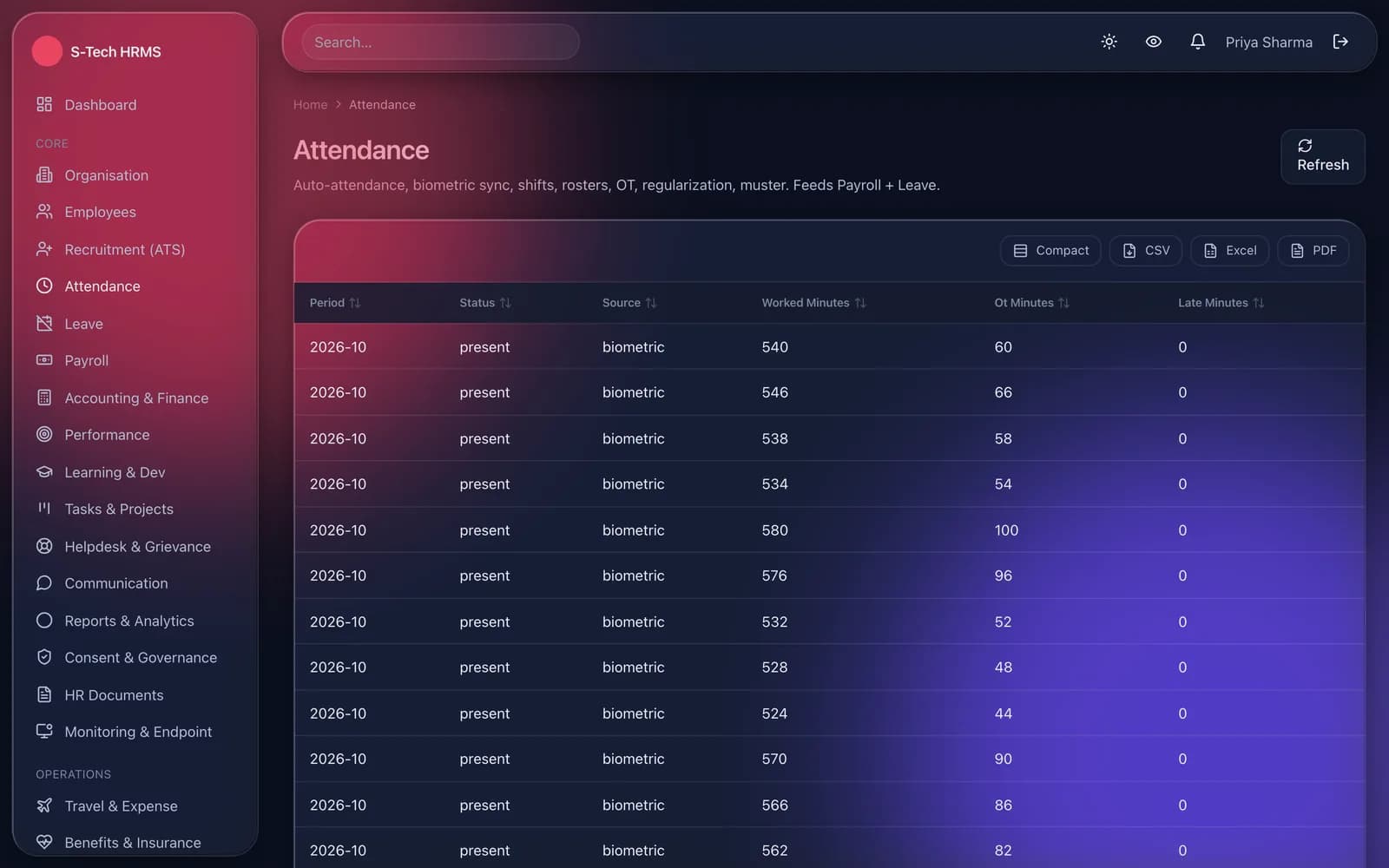
Task: Click the worked minutes value 580
Action: point(774,530)
